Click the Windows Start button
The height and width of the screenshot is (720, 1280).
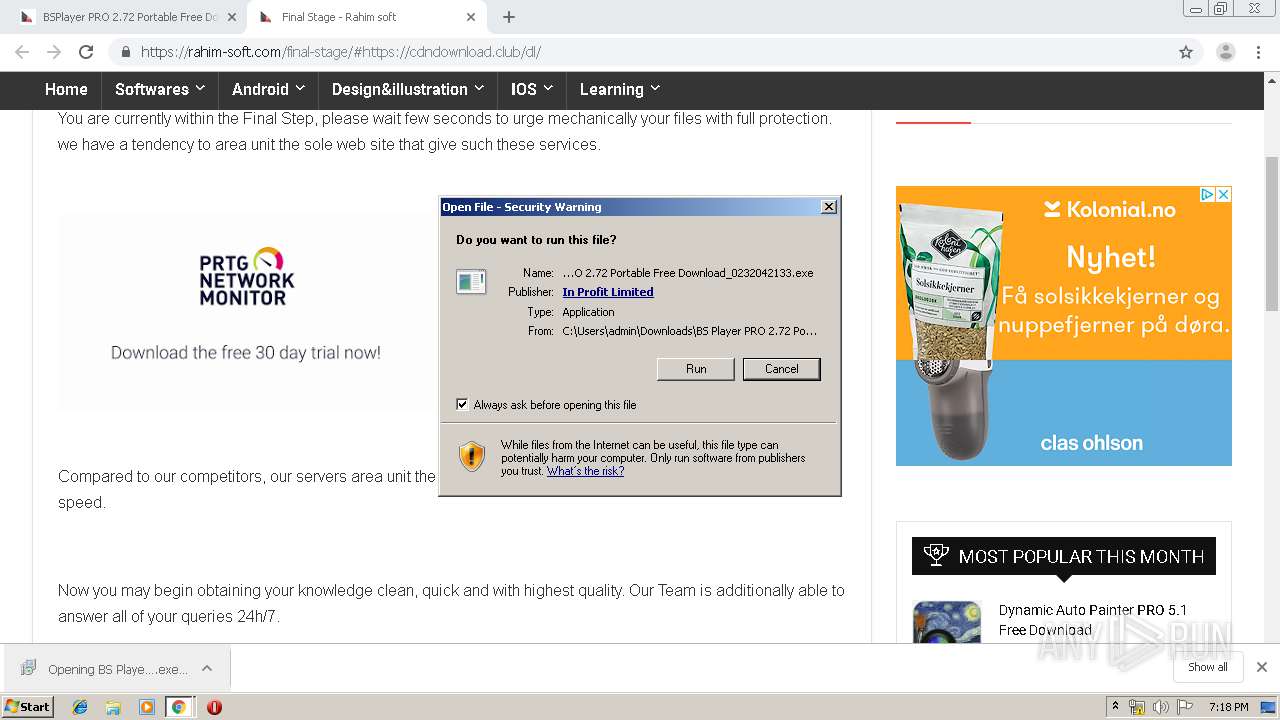[28, 706]
